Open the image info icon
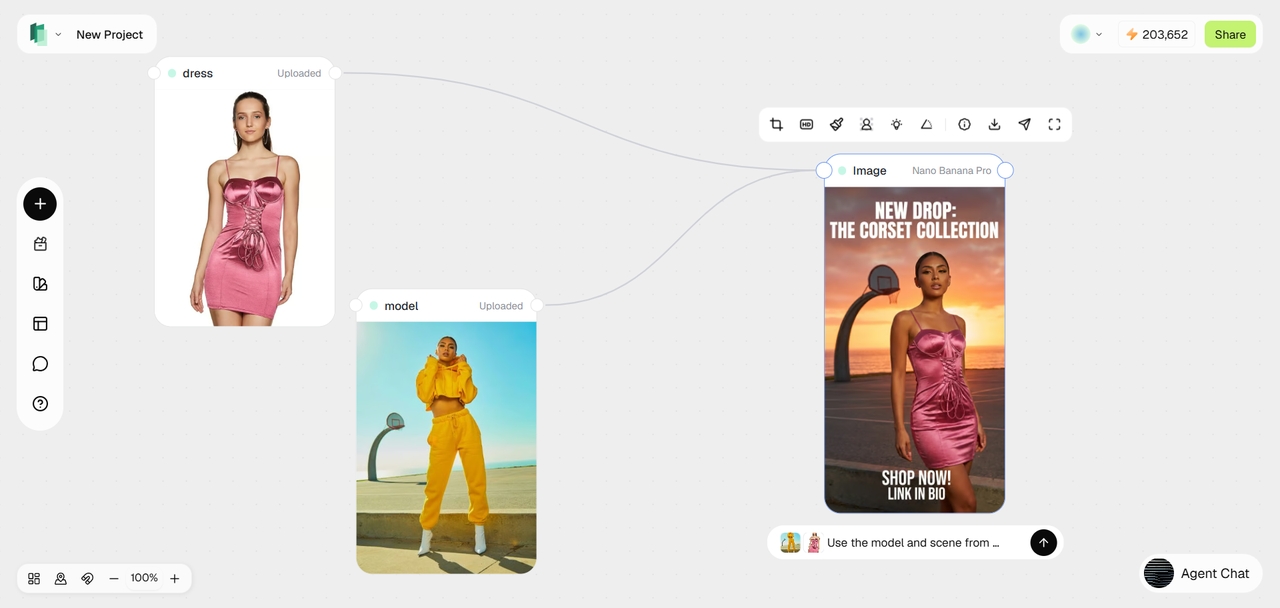 [x=965, y=125]
